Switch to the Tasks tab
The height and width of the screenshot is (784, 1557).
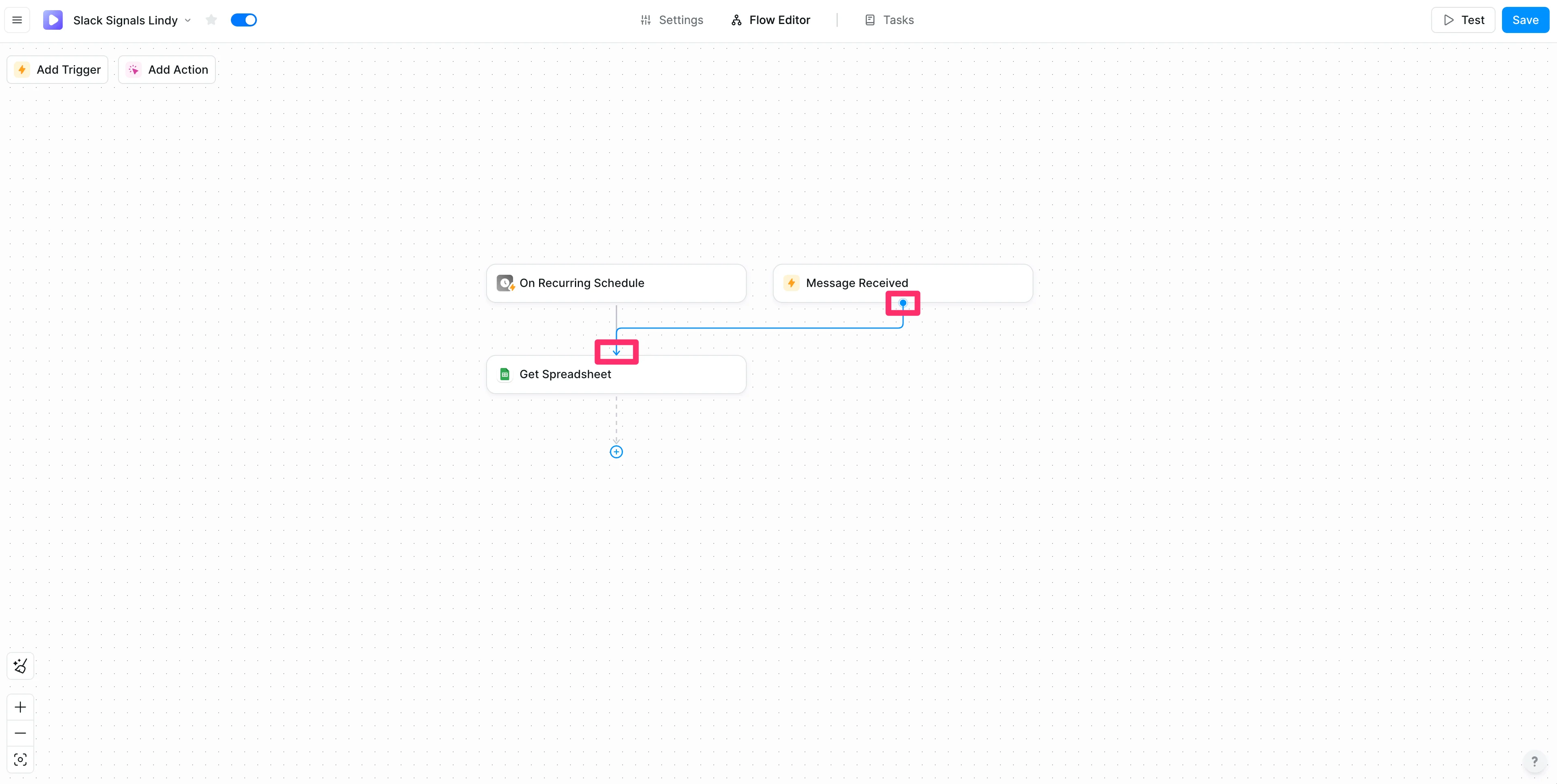(889, 20)
